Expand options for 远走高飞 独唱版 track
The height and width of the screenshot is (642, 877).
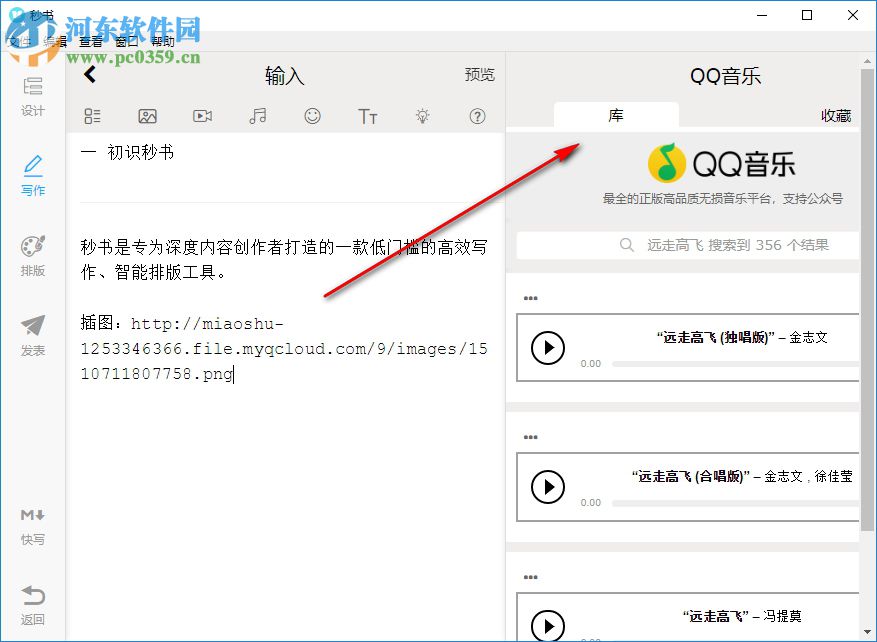(529, 297)
